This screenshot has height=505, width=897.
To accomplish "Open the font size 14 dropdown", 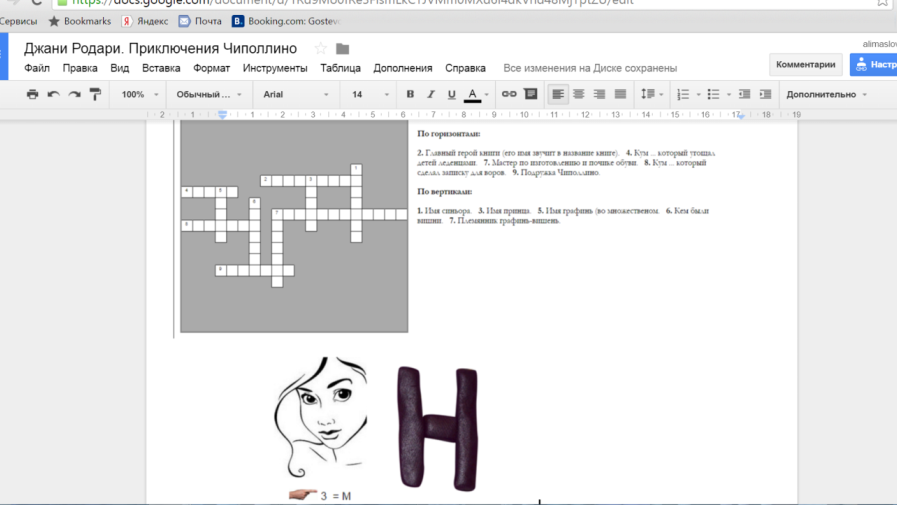I will (370, 94).
